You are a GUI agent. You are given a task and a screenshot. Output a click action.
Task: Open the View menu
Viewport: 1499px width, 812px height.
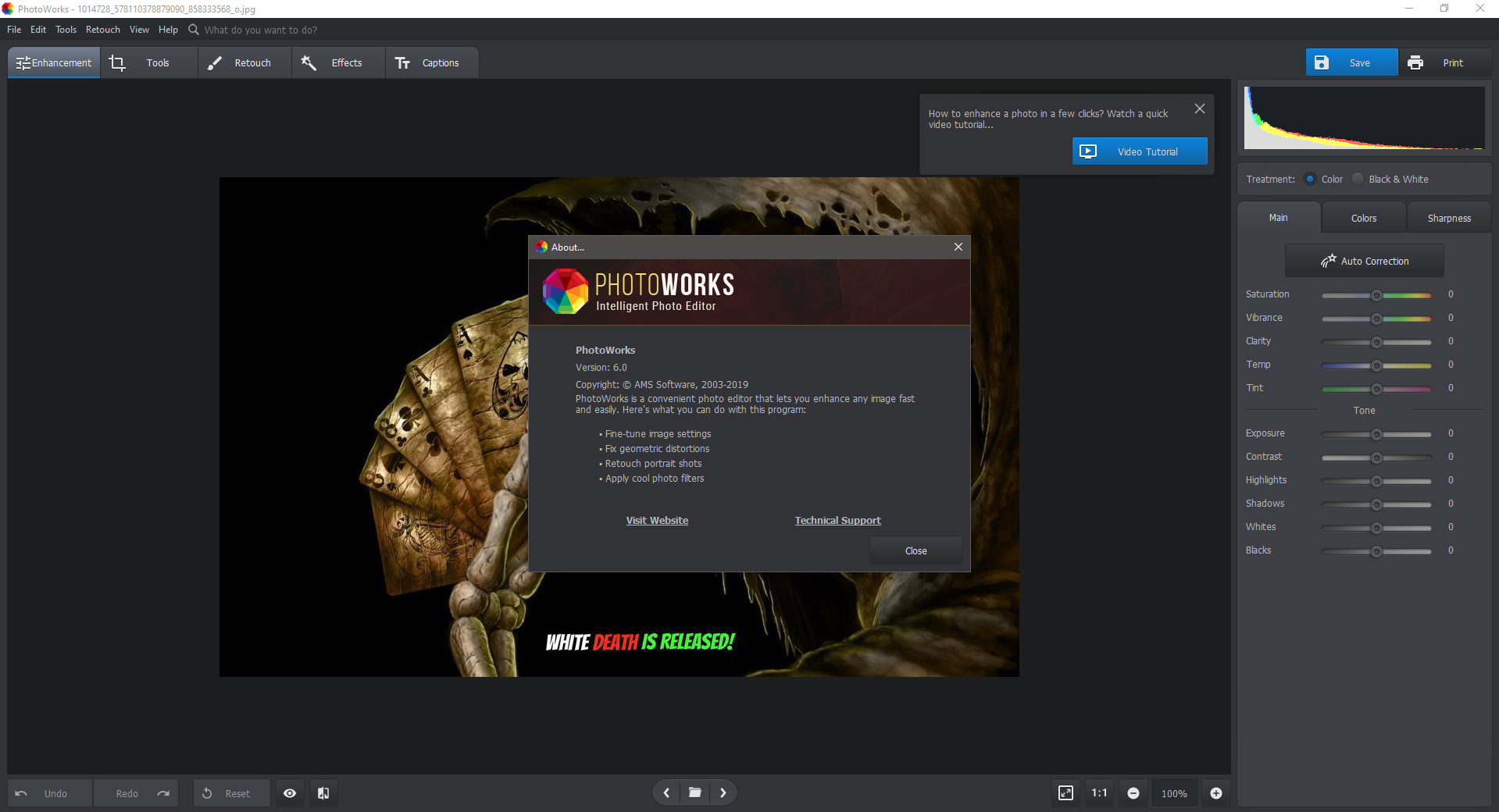click(139, 30)
